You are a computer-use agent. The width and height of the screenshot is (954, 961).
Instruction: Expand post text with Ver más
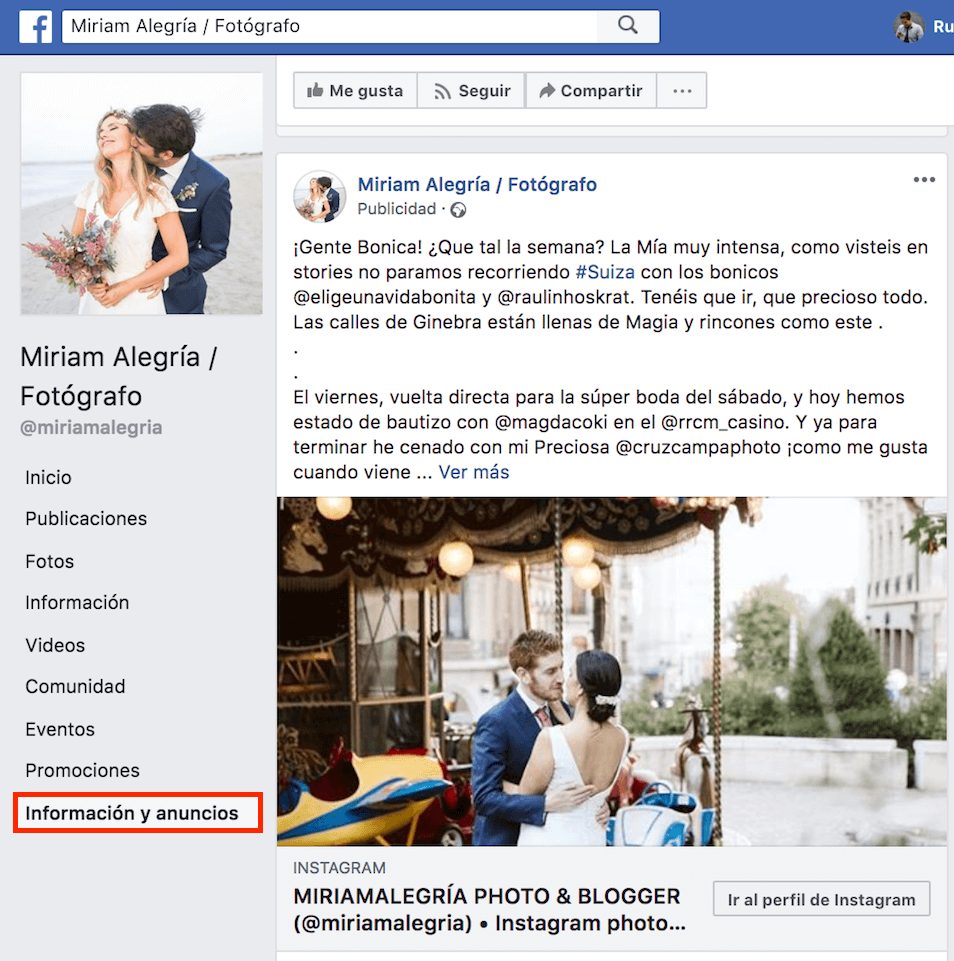[474, 472]
